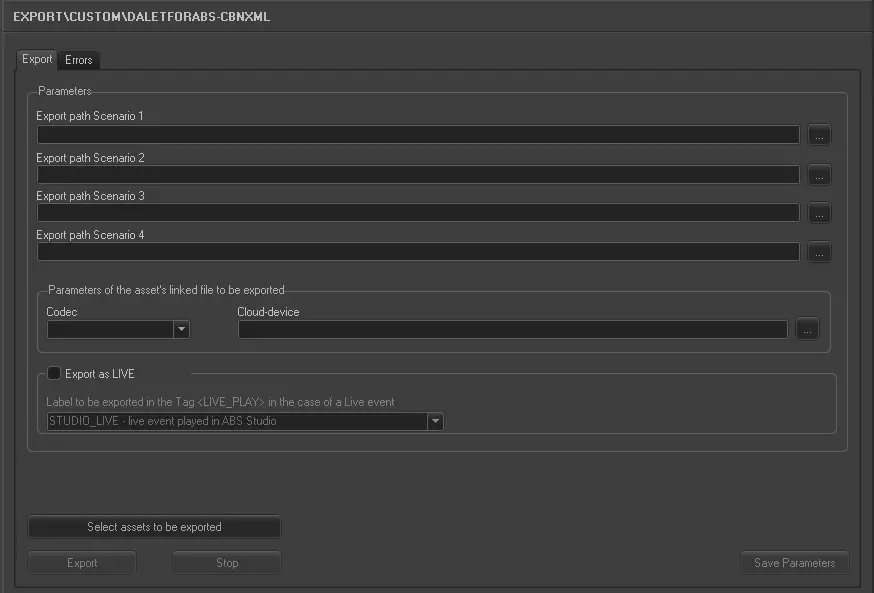Viewport: 874px width, 593px height.
Task: Open browse dialog for Export path Scenario 3
Action: click(x=819, y=213)
